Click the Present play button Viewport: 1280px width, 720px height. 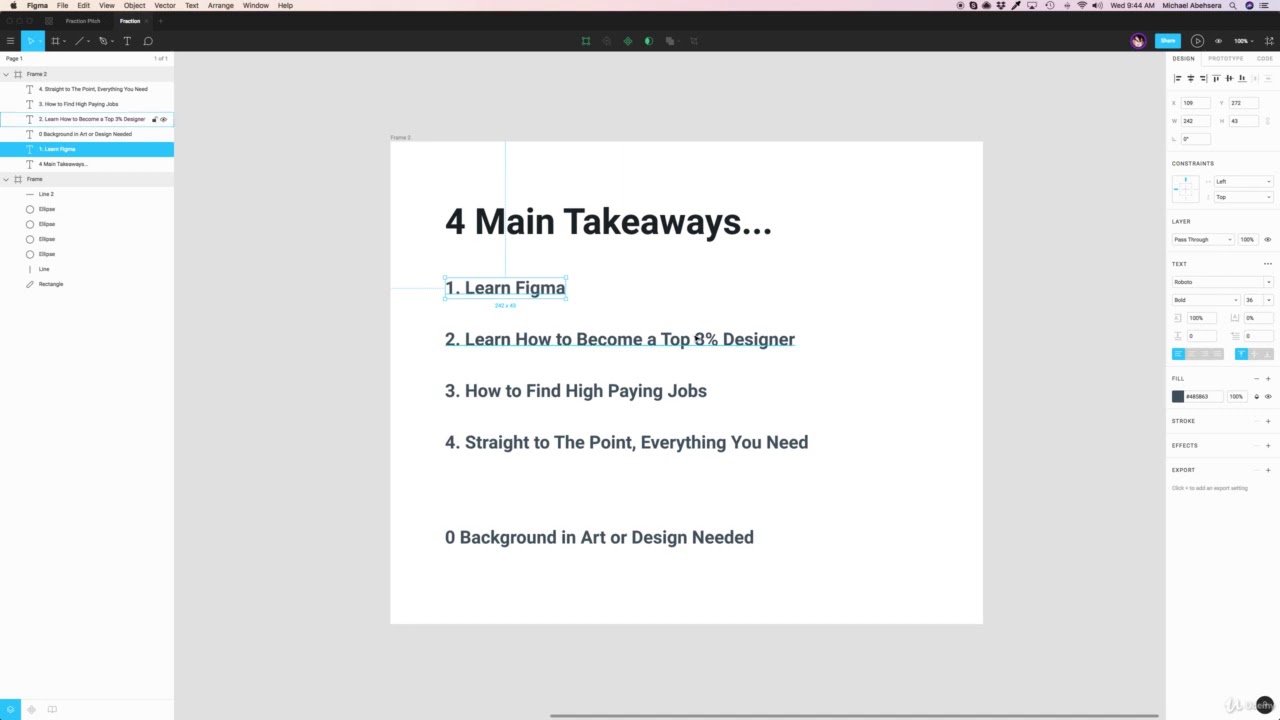1197,41
